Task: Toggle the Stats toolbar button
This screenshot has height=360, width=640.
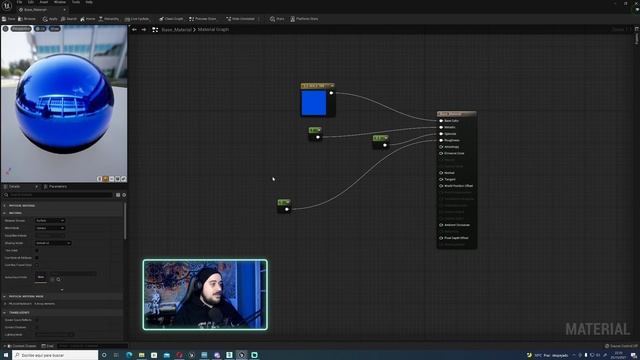Action: 277,19
